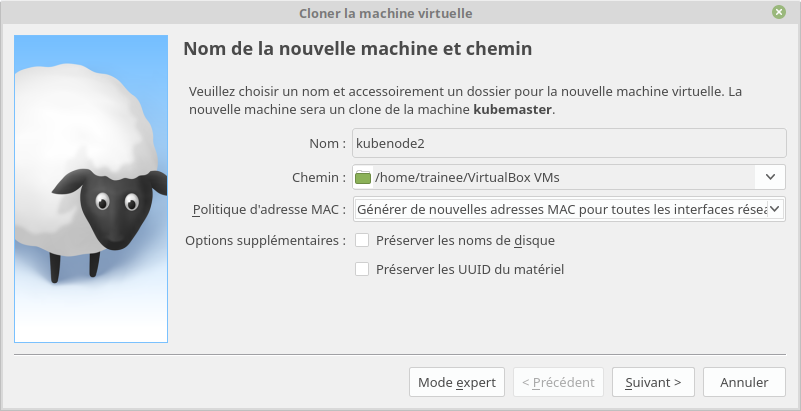The image size is (801, 411).
Task: Click the Nom label
Action: pyautogui.click(x=327, y=144)
